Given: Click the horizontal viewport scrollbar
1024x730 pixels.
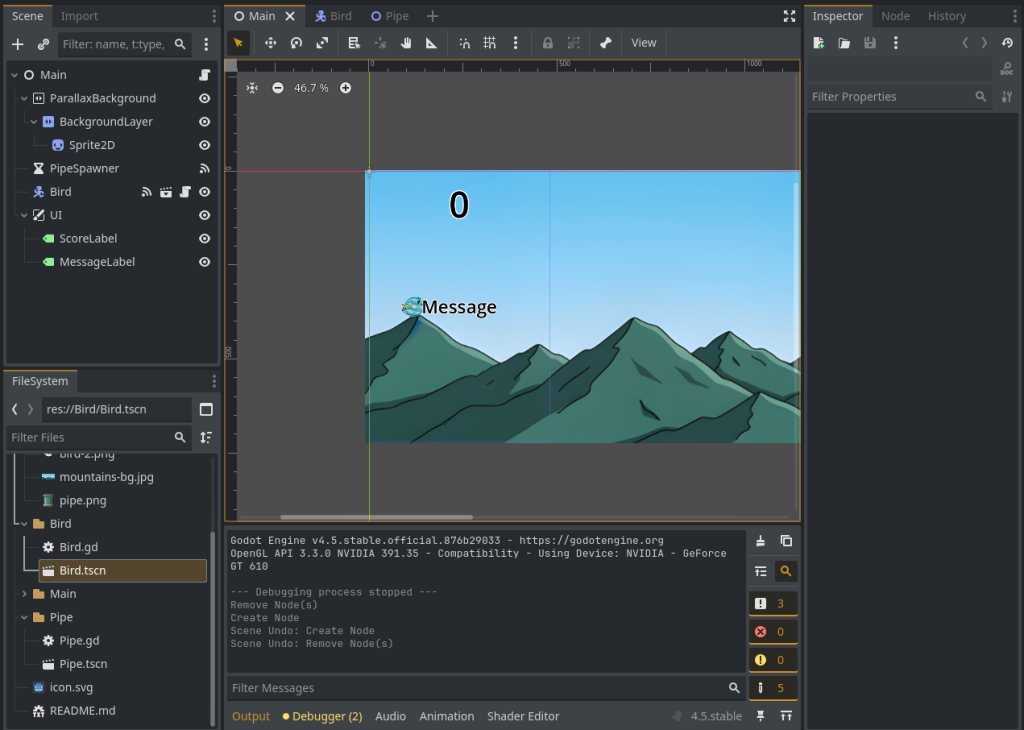Looking at the screenshot, I should coord(375,517).
